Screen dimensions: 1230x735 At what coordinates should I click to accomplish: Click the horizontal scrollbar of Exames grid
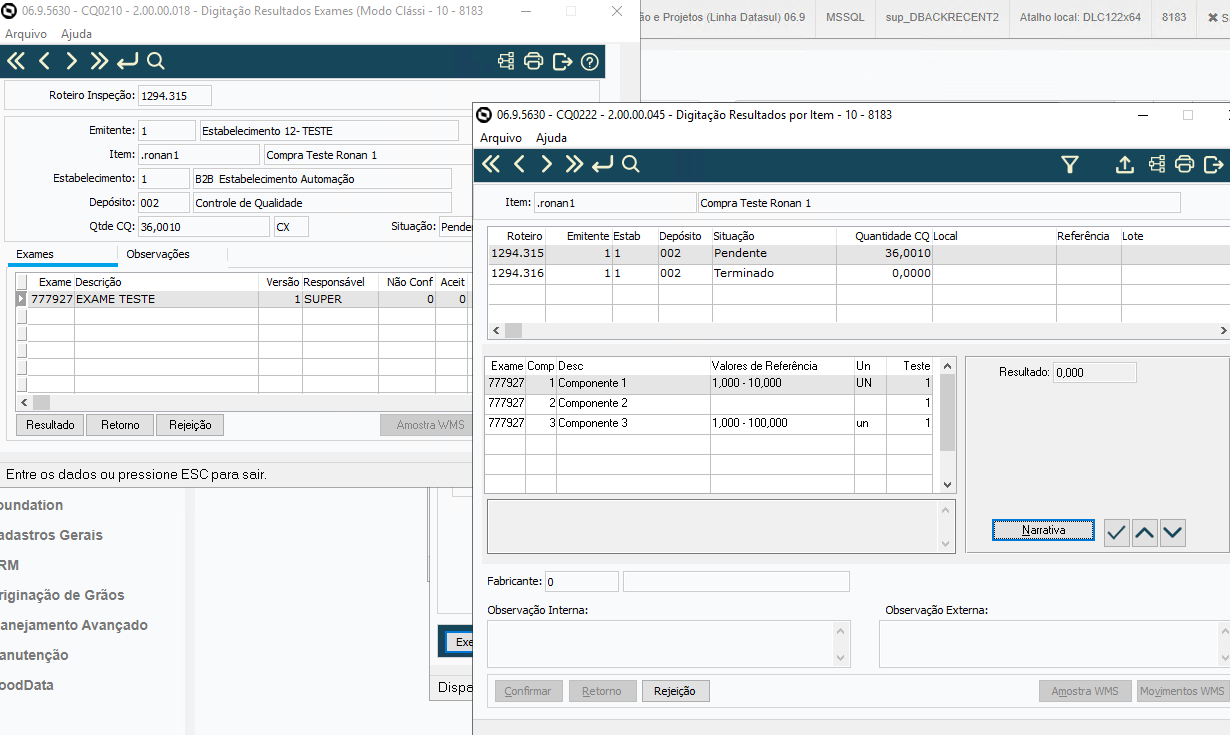click(244, 402)
